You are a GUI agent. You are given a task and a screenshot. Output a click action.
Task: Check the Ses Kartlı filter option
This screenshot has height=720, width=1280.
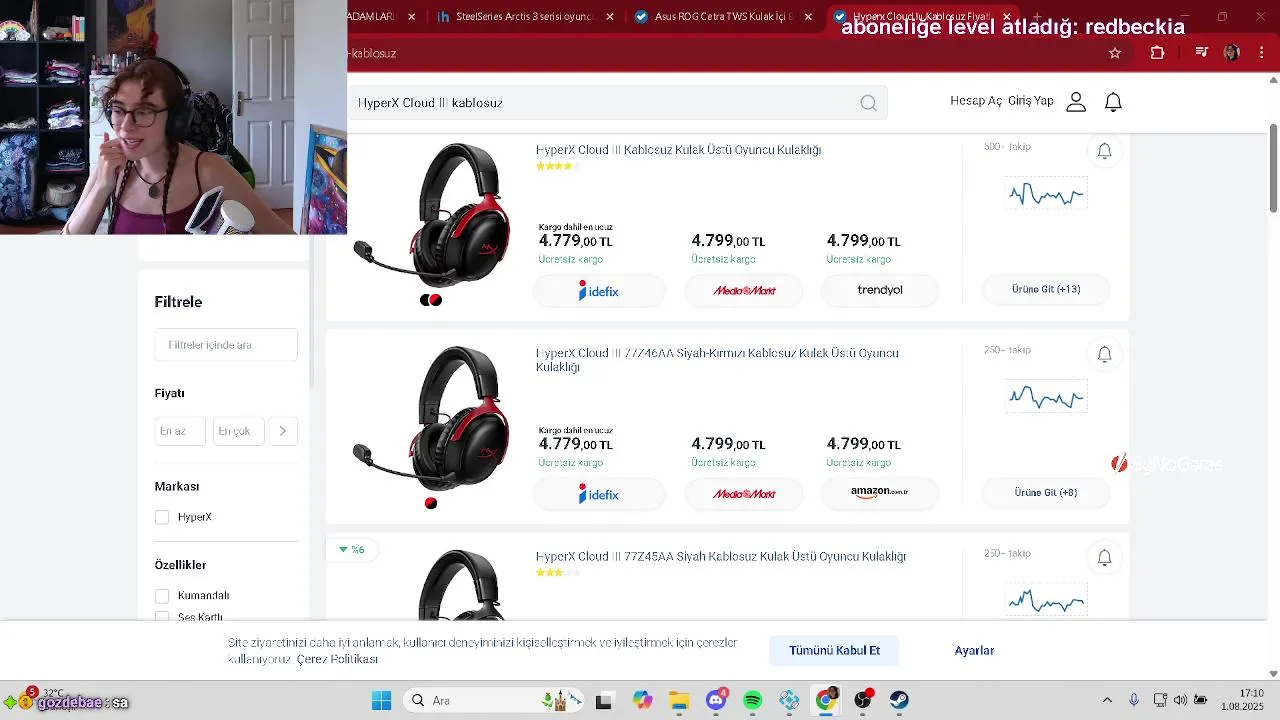click(162, 617)
